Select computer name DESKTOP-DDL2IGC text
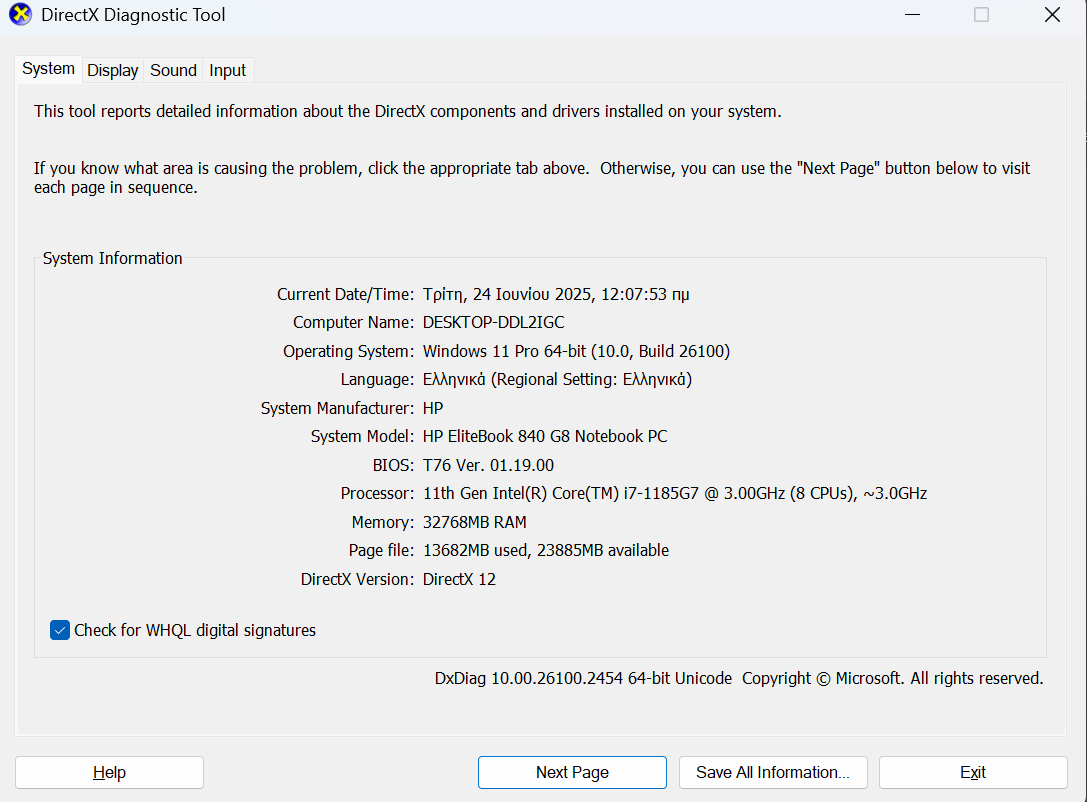This screenshot has width=1087, height=802. pos(494,322)
